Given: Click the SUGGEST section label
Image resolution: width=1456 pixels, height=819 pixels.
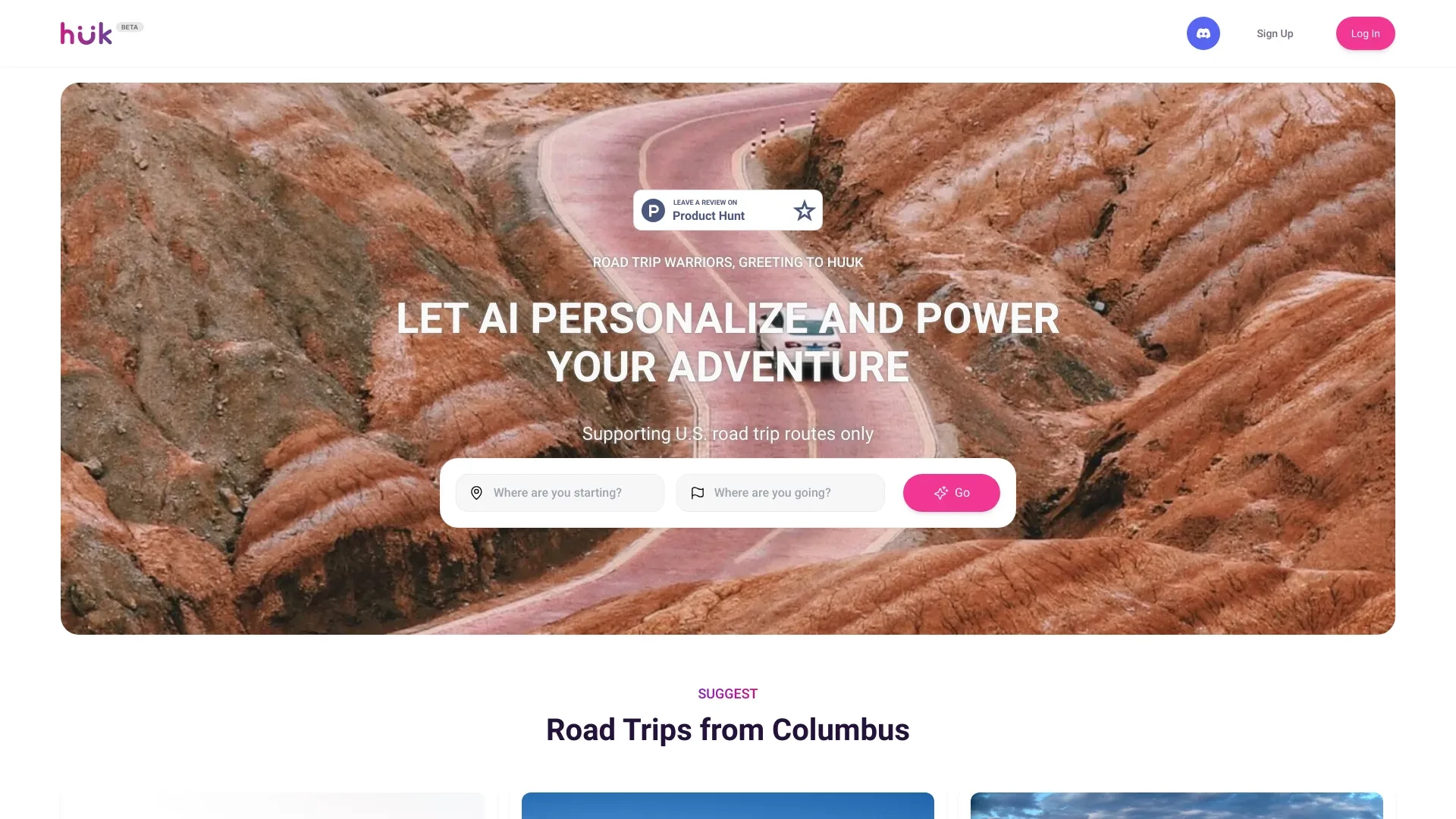Looking at the screenshot, I should point(727,693).
